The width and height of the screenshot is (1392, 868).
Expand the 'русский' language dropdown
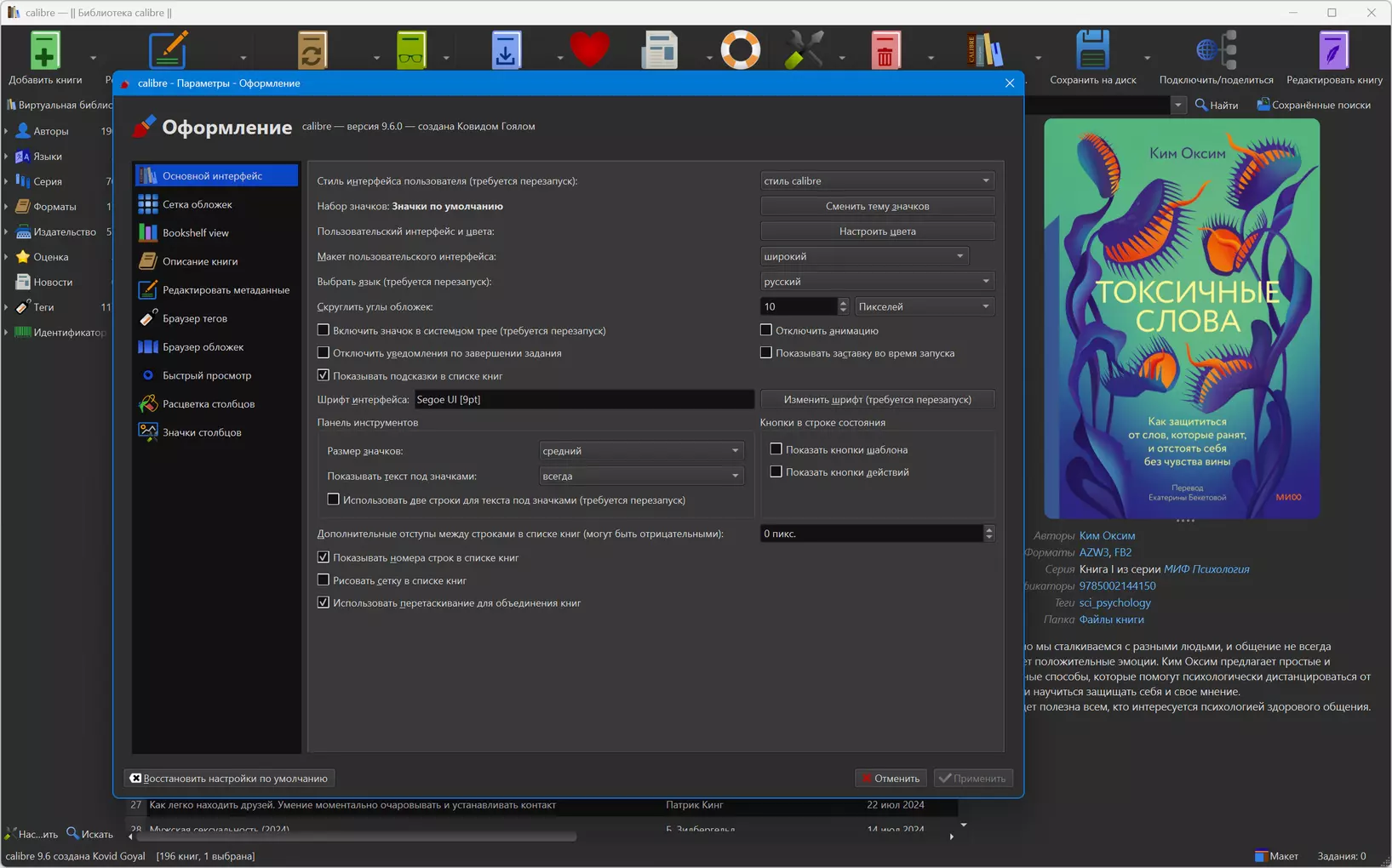pos(877,282)
